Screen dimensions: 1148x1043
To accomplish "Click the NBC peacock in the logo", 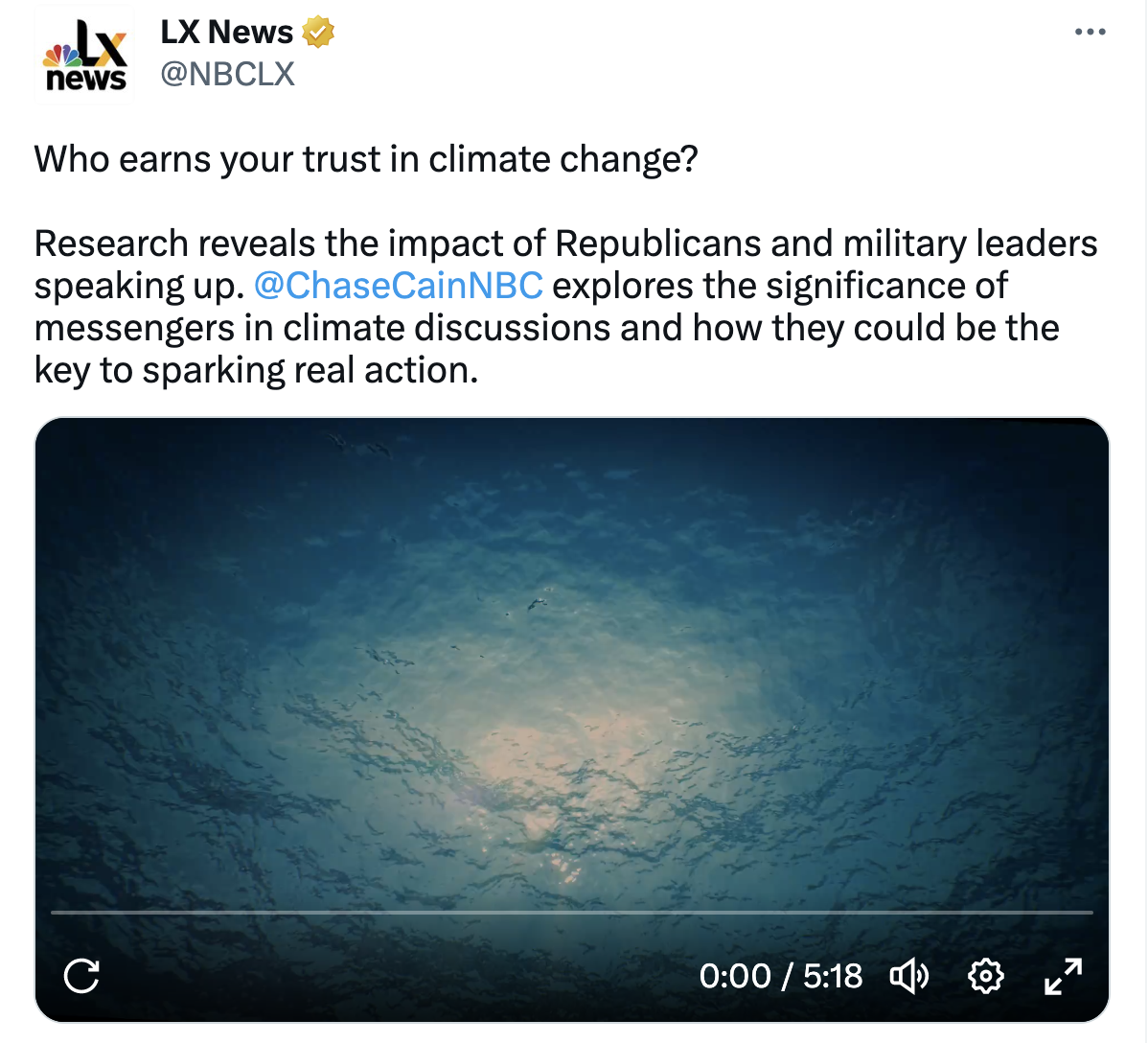I will 61,56.
